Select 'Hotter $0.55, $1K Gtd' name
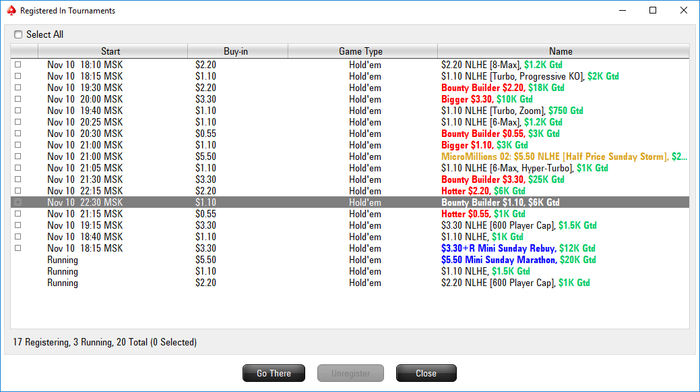 483,214
